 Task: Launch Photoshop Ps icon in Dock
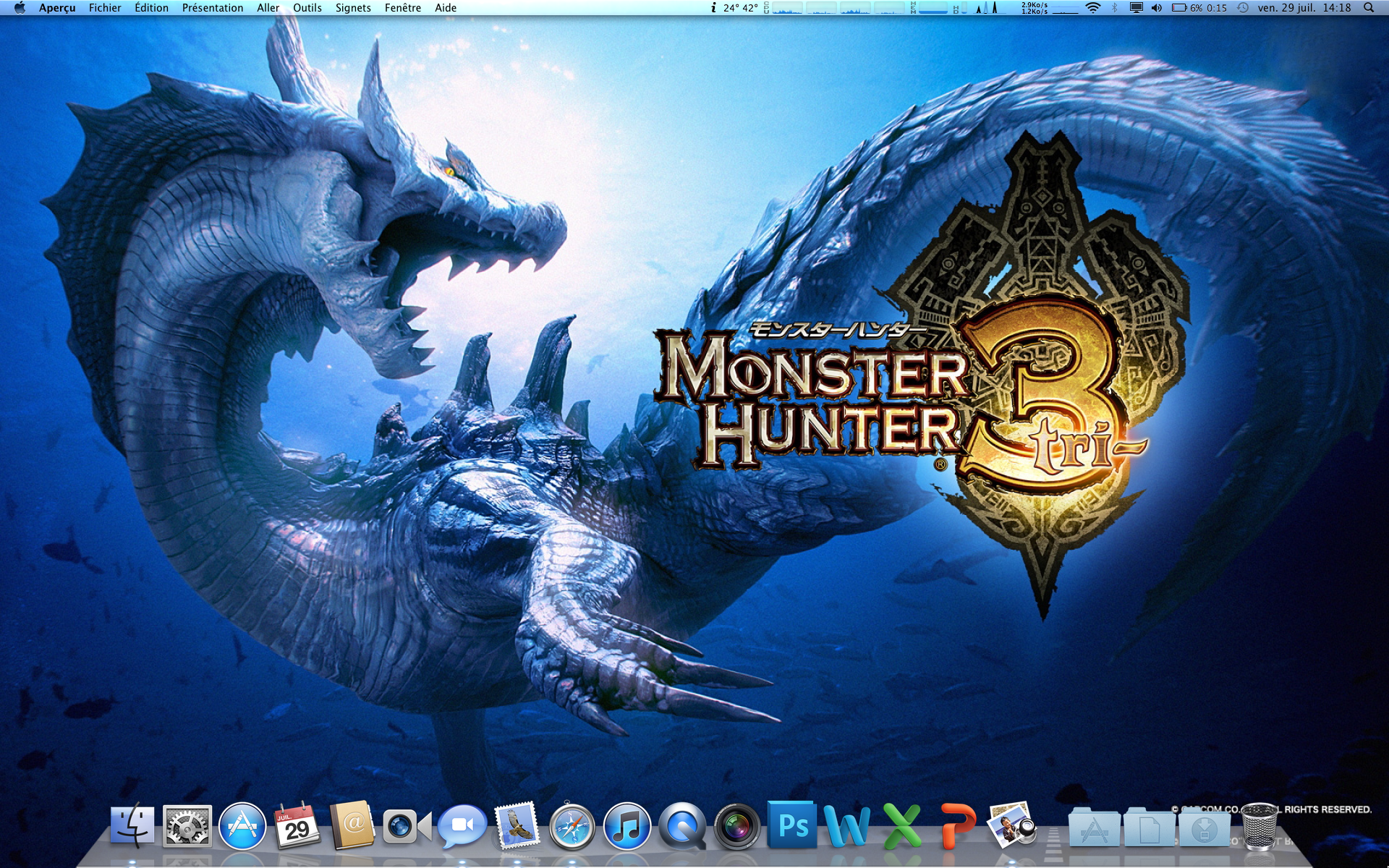(792, 825)
